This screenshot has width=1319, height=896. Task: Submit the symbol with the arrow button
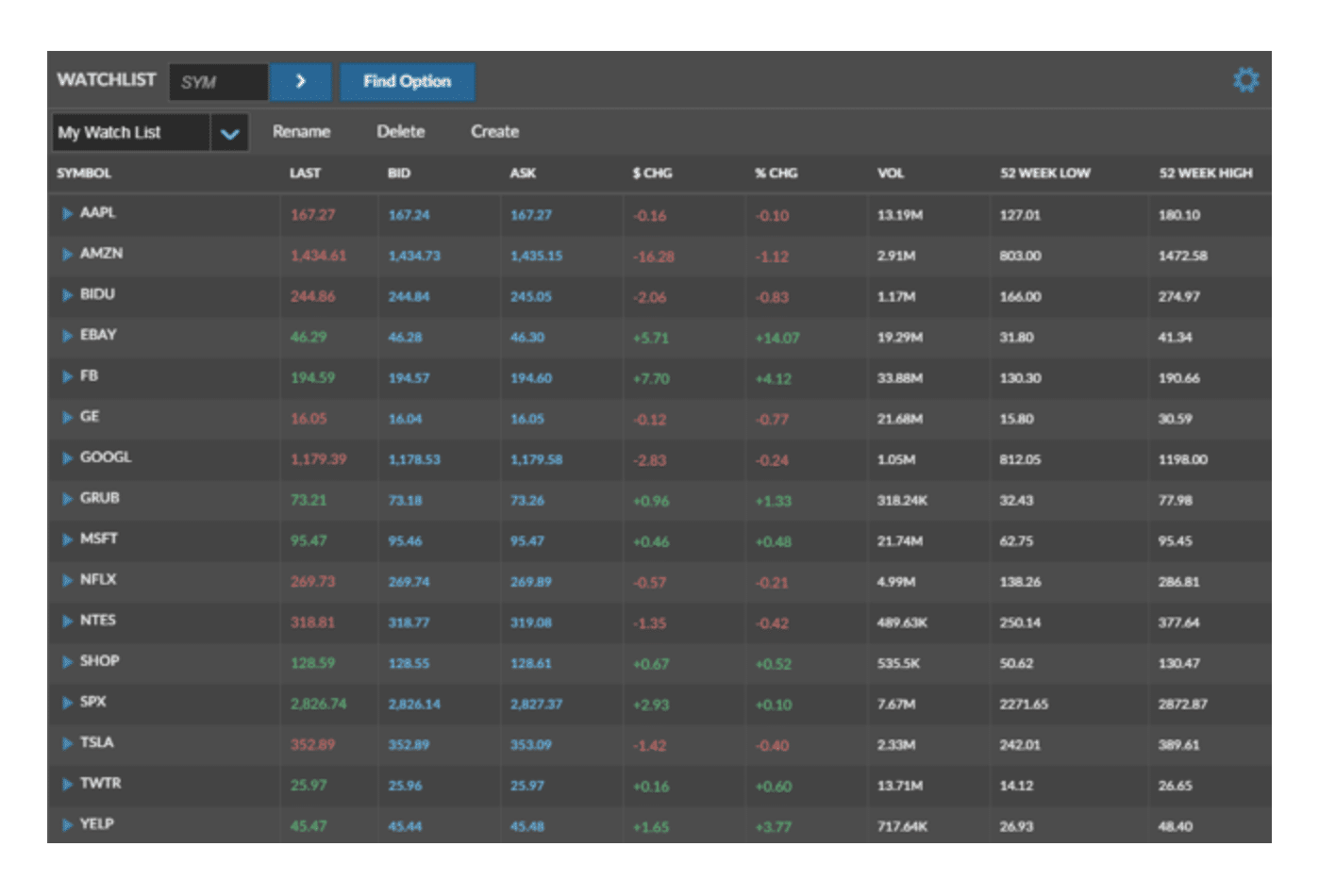click(x=300, y=81)
